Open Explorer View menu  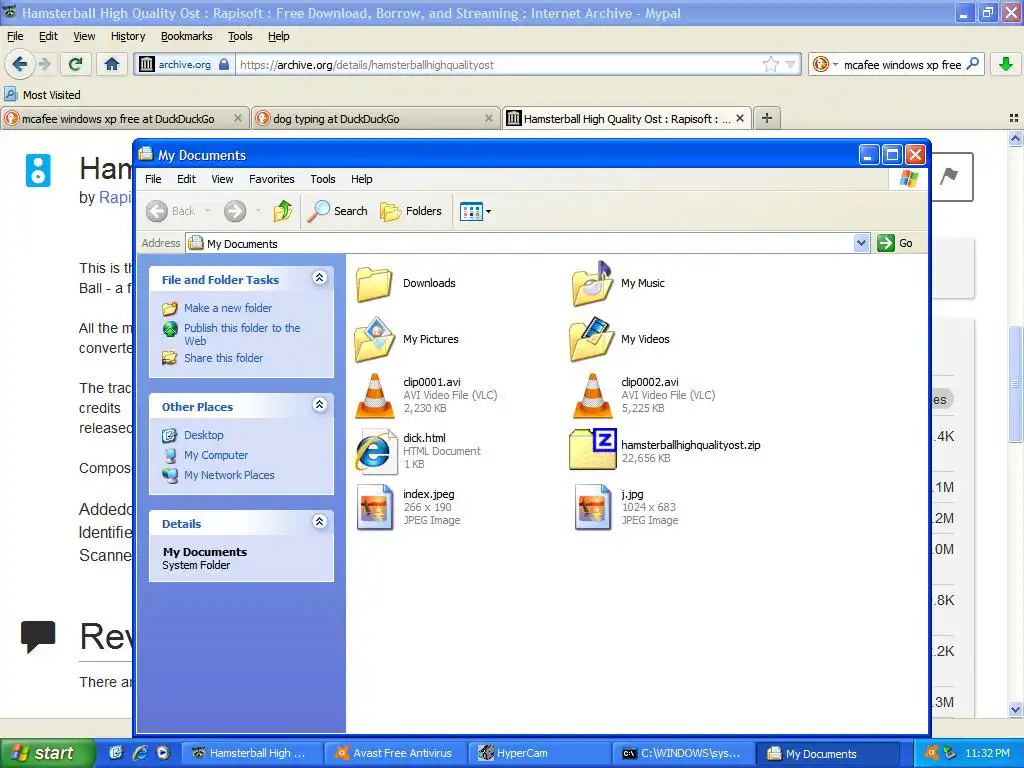point(222,179)
